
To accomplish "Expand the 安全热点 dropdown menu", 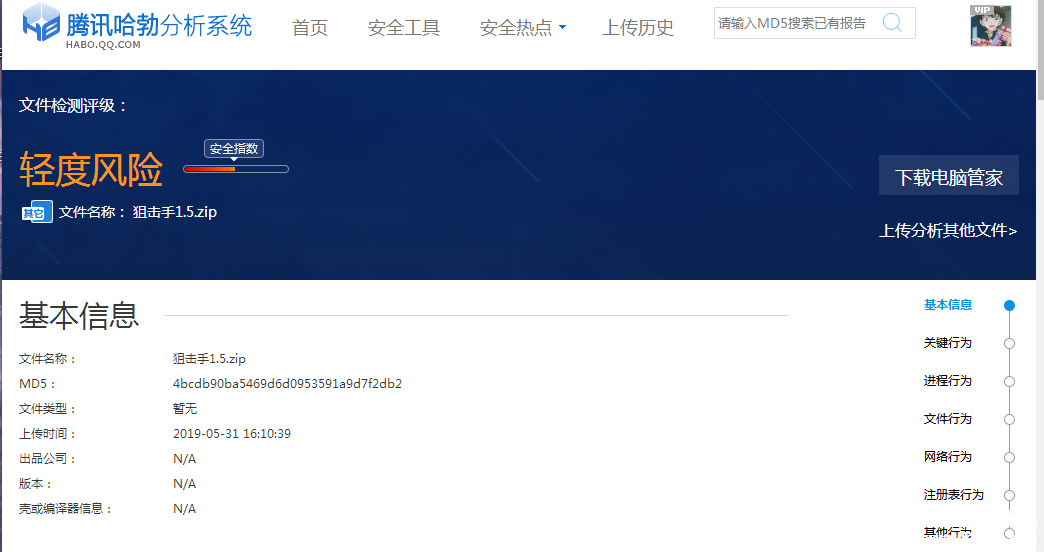I will point(522,28).
